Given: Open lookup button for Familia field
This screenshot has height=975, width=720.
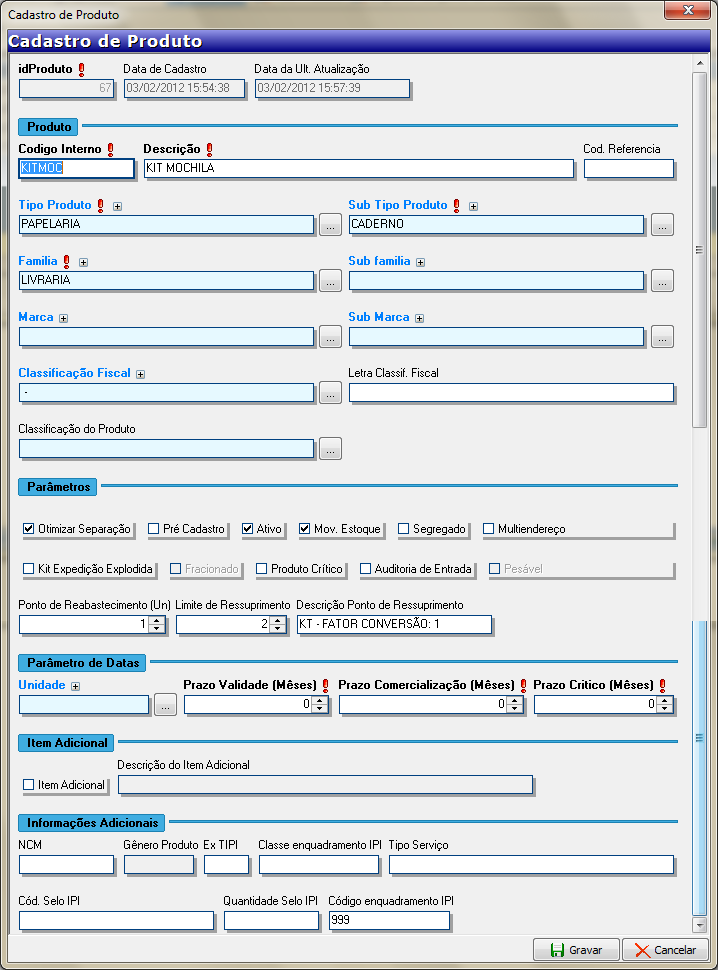Looking at the screenshot, I should [x=331, y=281].
